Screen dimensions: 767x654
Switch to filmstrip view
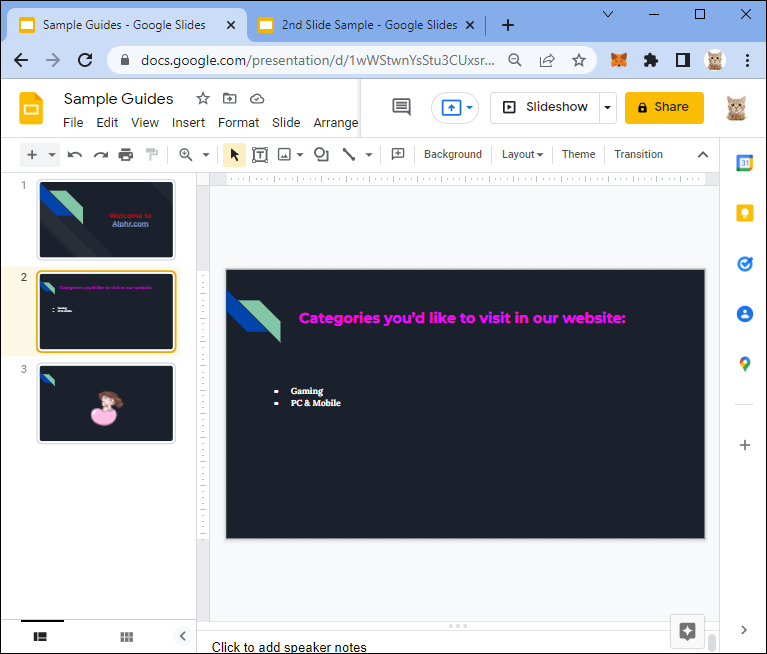(x=40, y=636)
